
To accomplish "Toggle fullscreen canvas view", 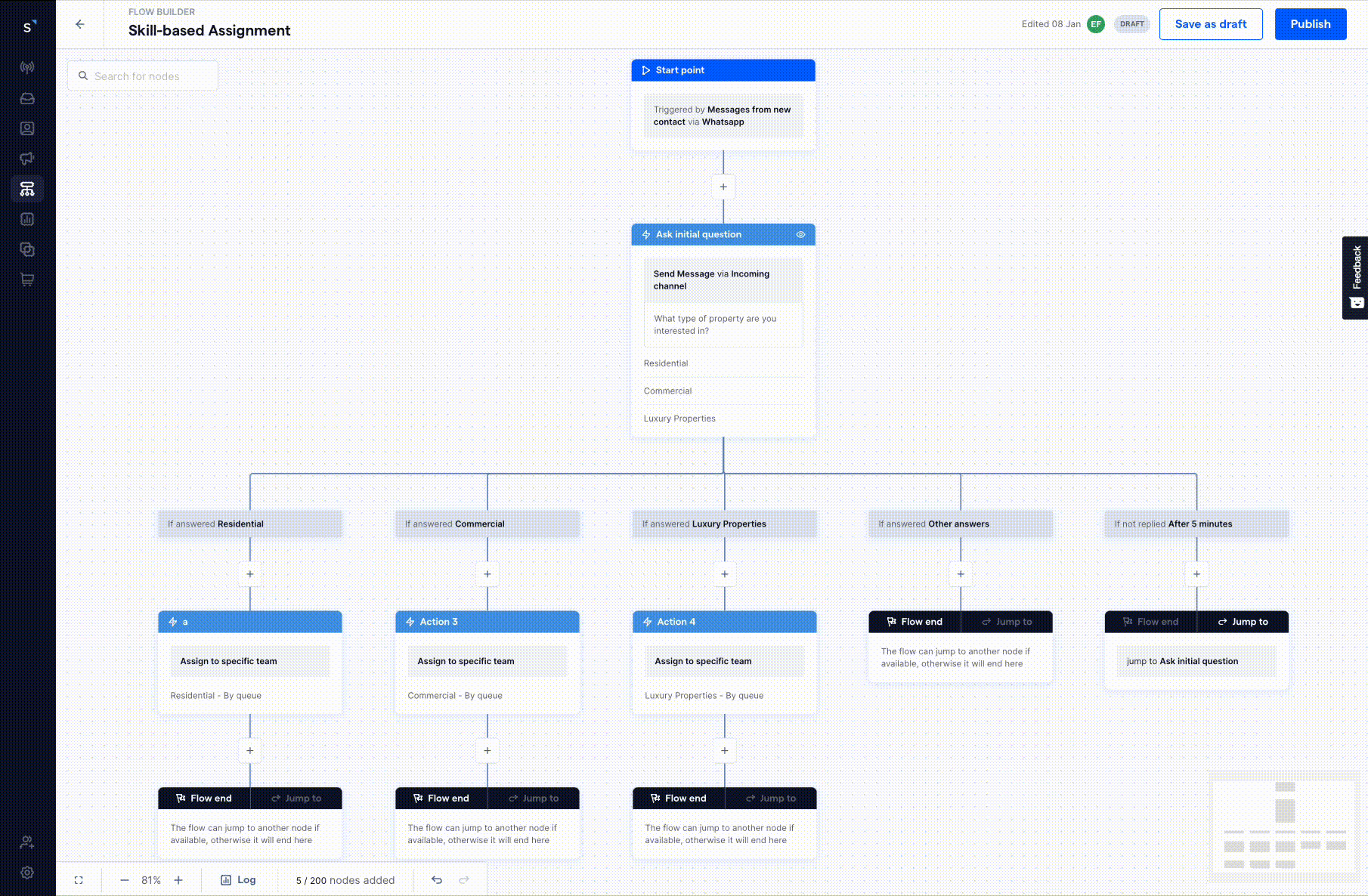I will (x=79, y=879).
